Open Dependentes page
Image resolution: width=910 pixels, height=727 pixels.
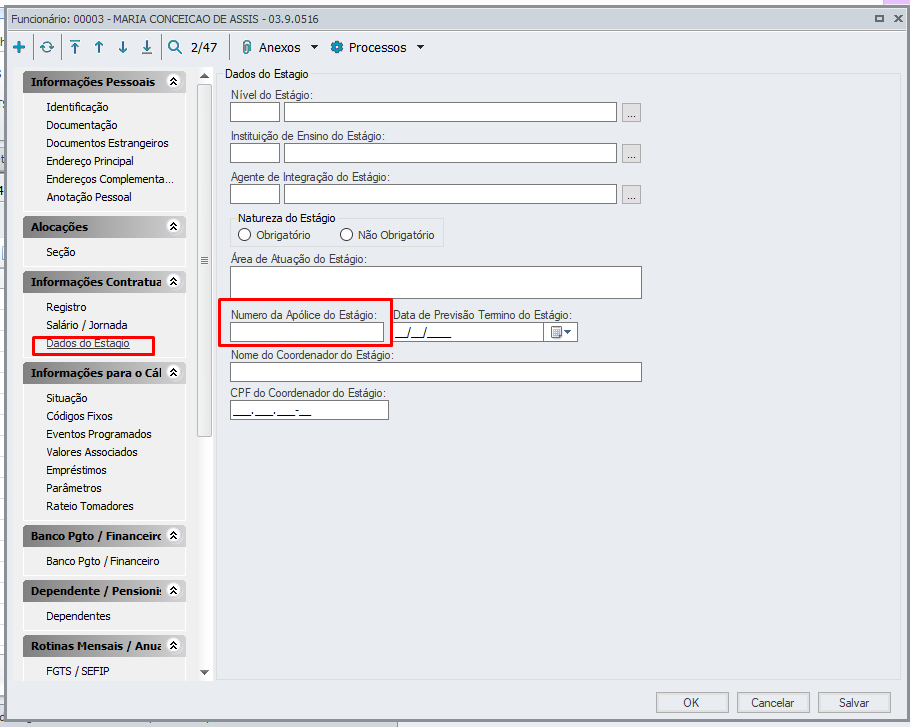point(78,616)
